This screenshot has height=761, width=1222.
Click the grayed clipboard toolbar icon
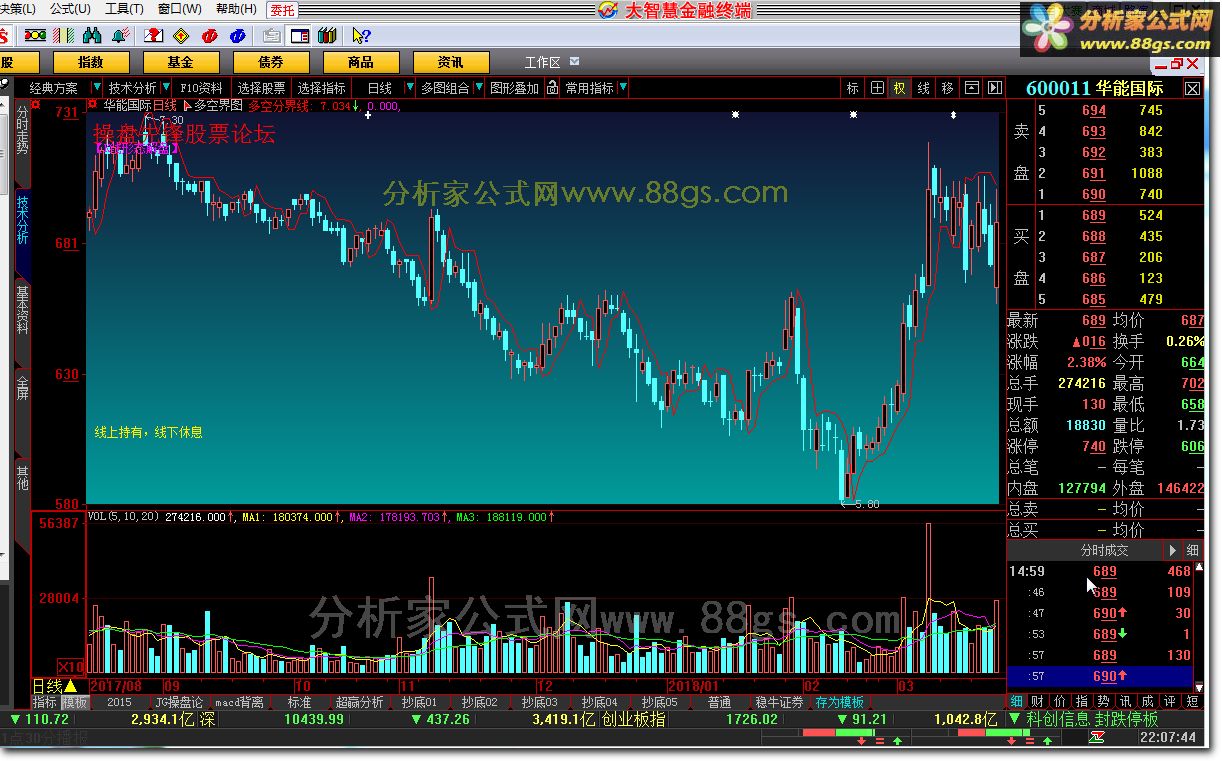pyautogui.click(x=271, y=36)
